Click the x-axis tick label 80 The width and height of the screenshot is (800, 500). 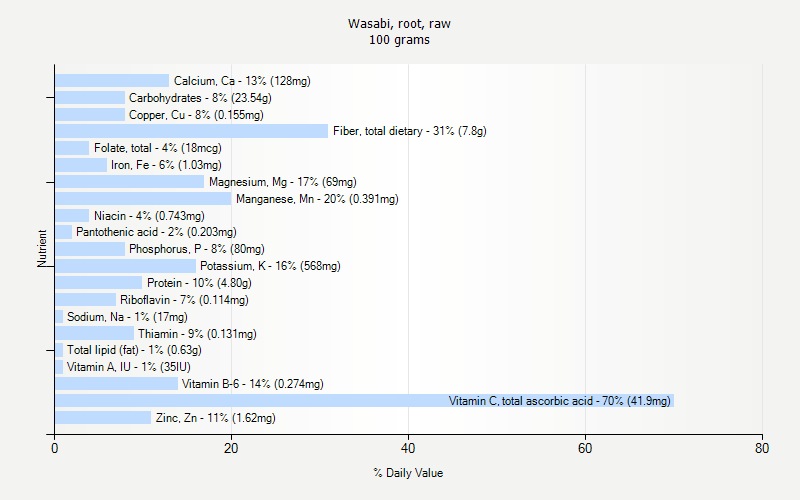tap(762, 448)
